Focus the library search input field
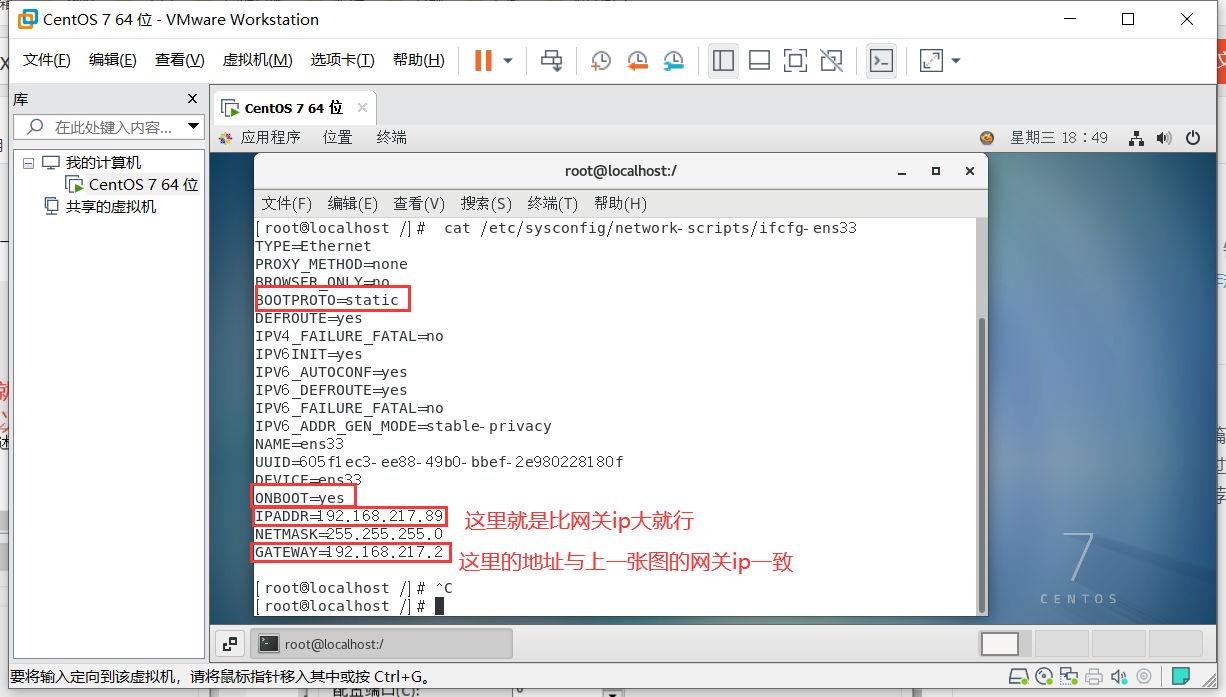The height and width of the screenshot is (697, 1226). [112, 127]
